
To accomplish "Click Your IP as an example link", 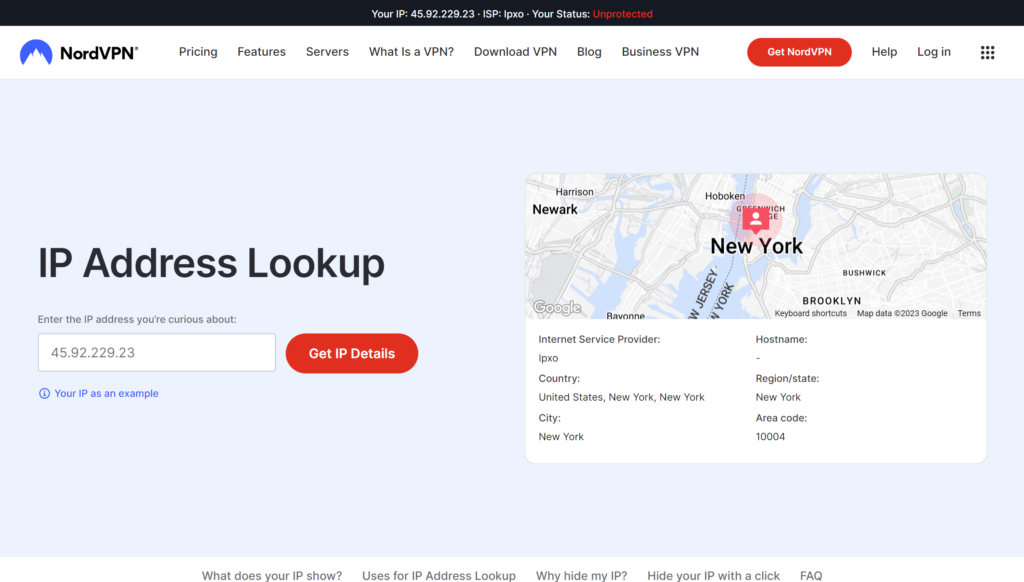I will coord(106,393).
